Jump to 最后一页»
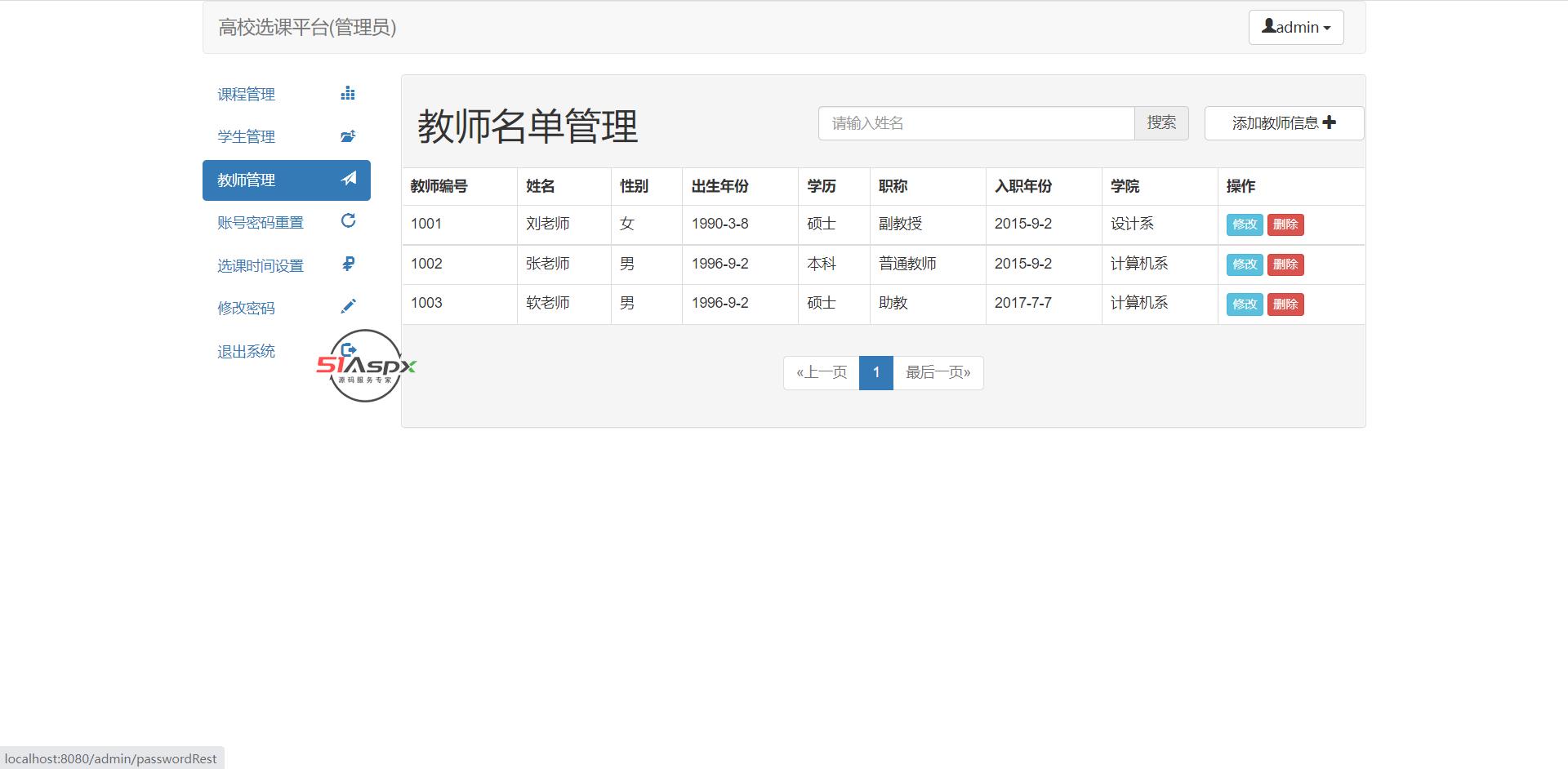Screen dimensions: 1568x769 (938, 373)
